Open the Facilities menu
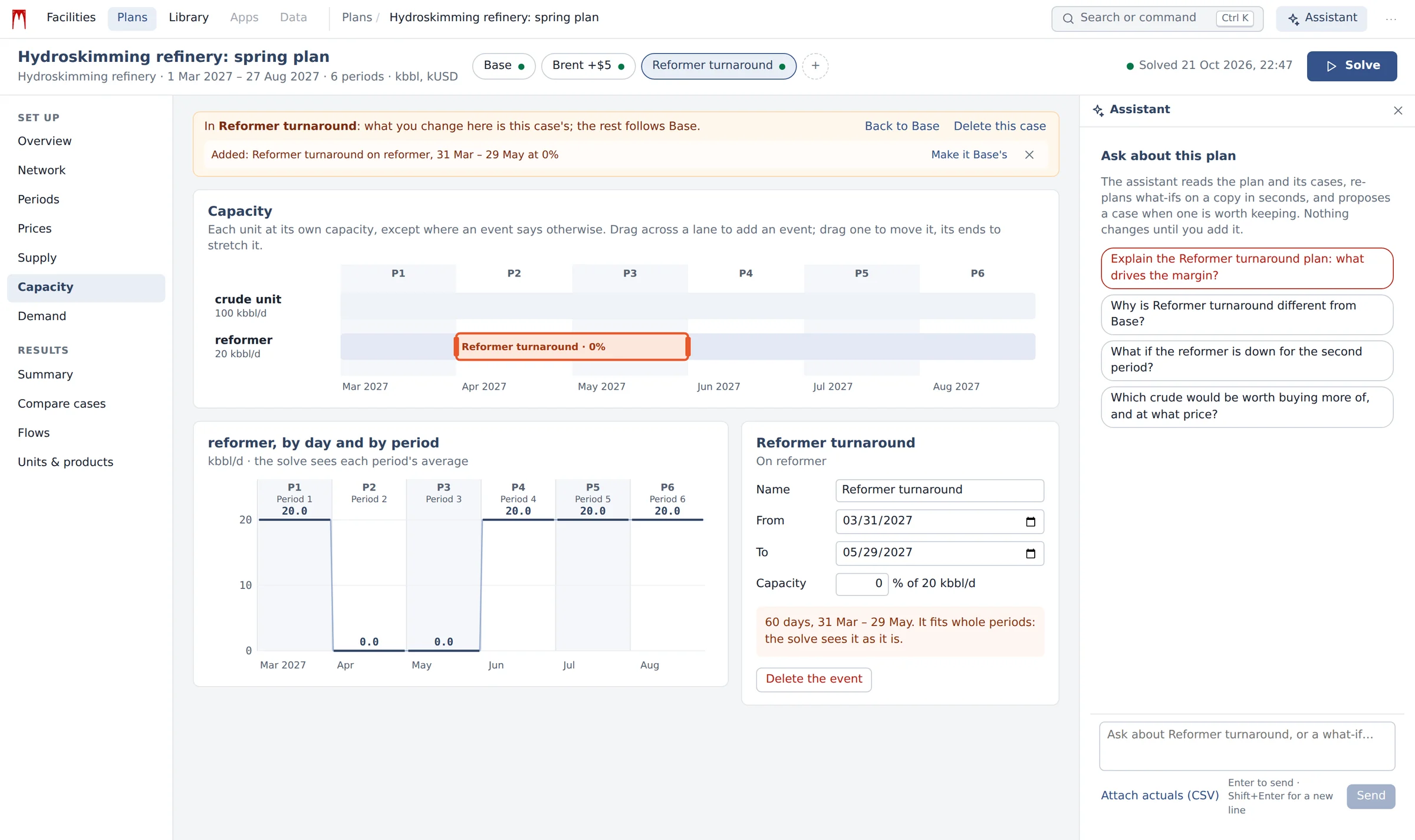The height and width of the screenshot is (840, 1415). pyautogui.click(x=71, y=18)
